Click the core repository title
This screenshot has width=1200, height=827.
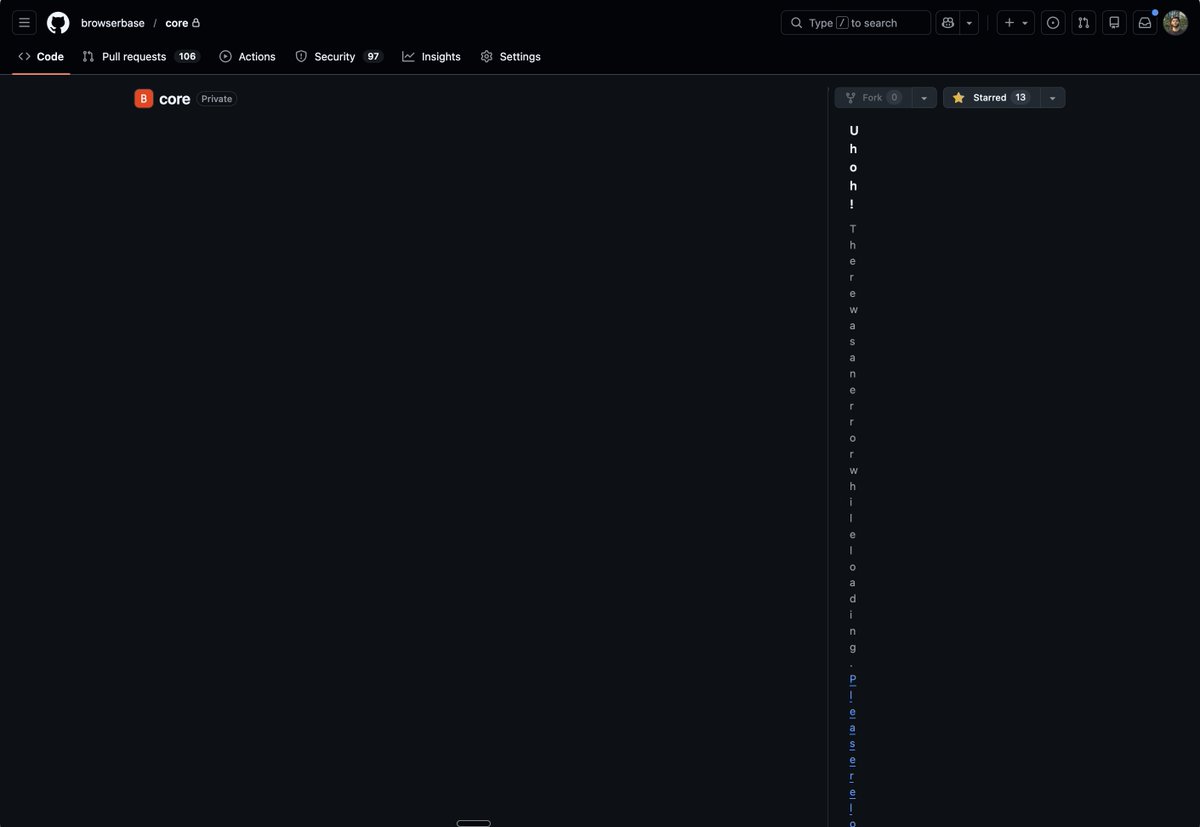pyautogui.click(x=175, y=99)
